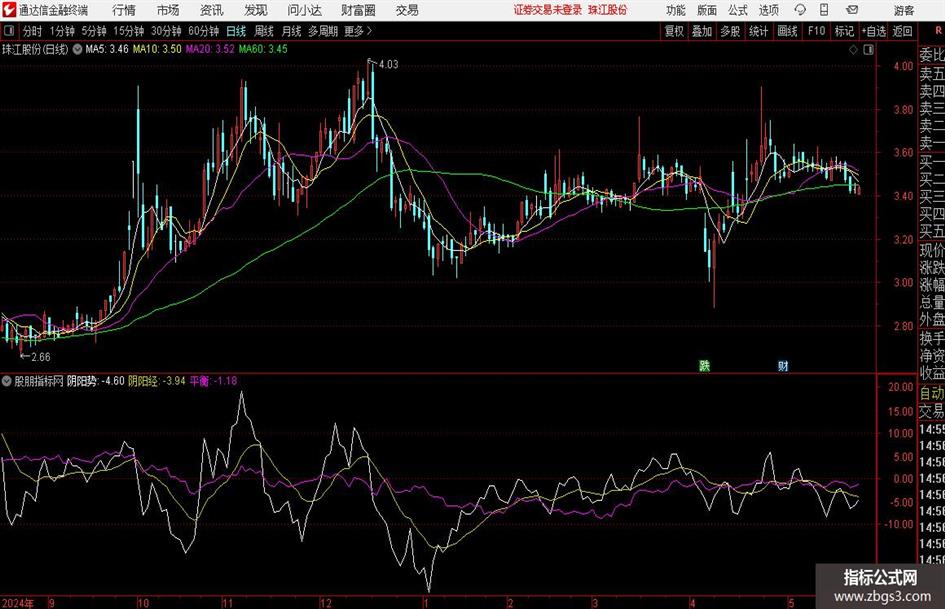Click the 多股 multi-stock button

(x=730, y=31)
